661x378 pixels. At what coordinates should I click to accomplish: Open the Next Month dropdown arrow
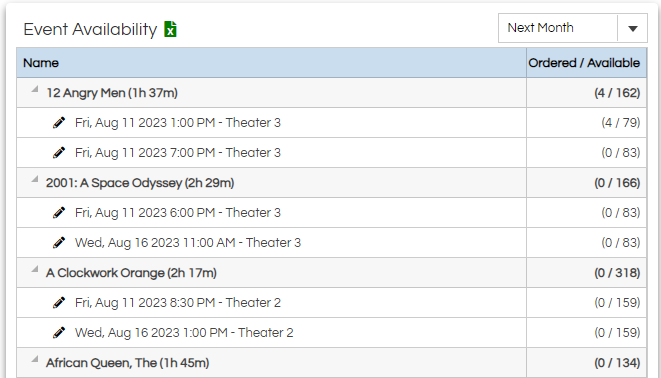tap(632, 28)
